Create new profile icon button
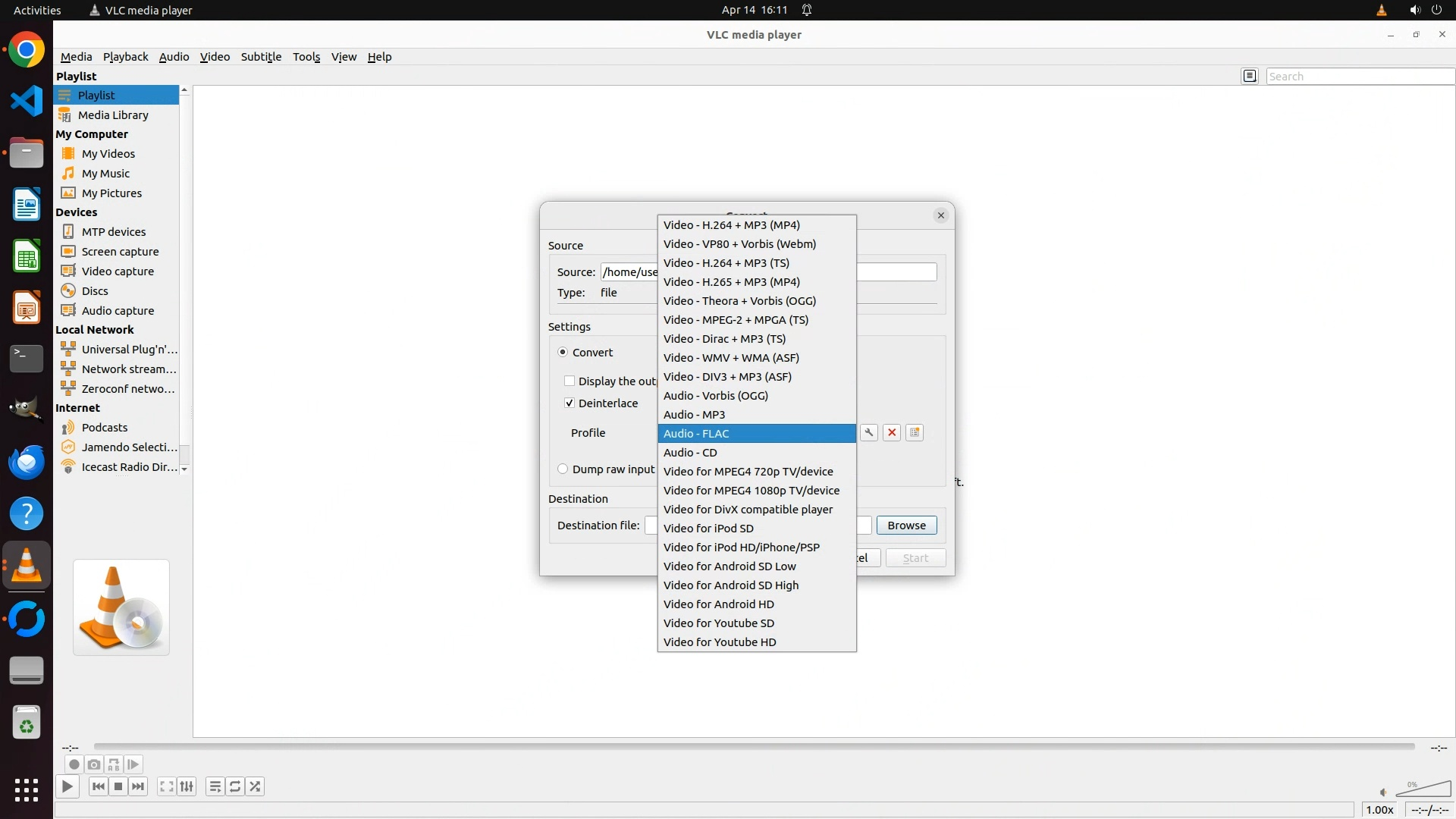 tap(915, 432)
